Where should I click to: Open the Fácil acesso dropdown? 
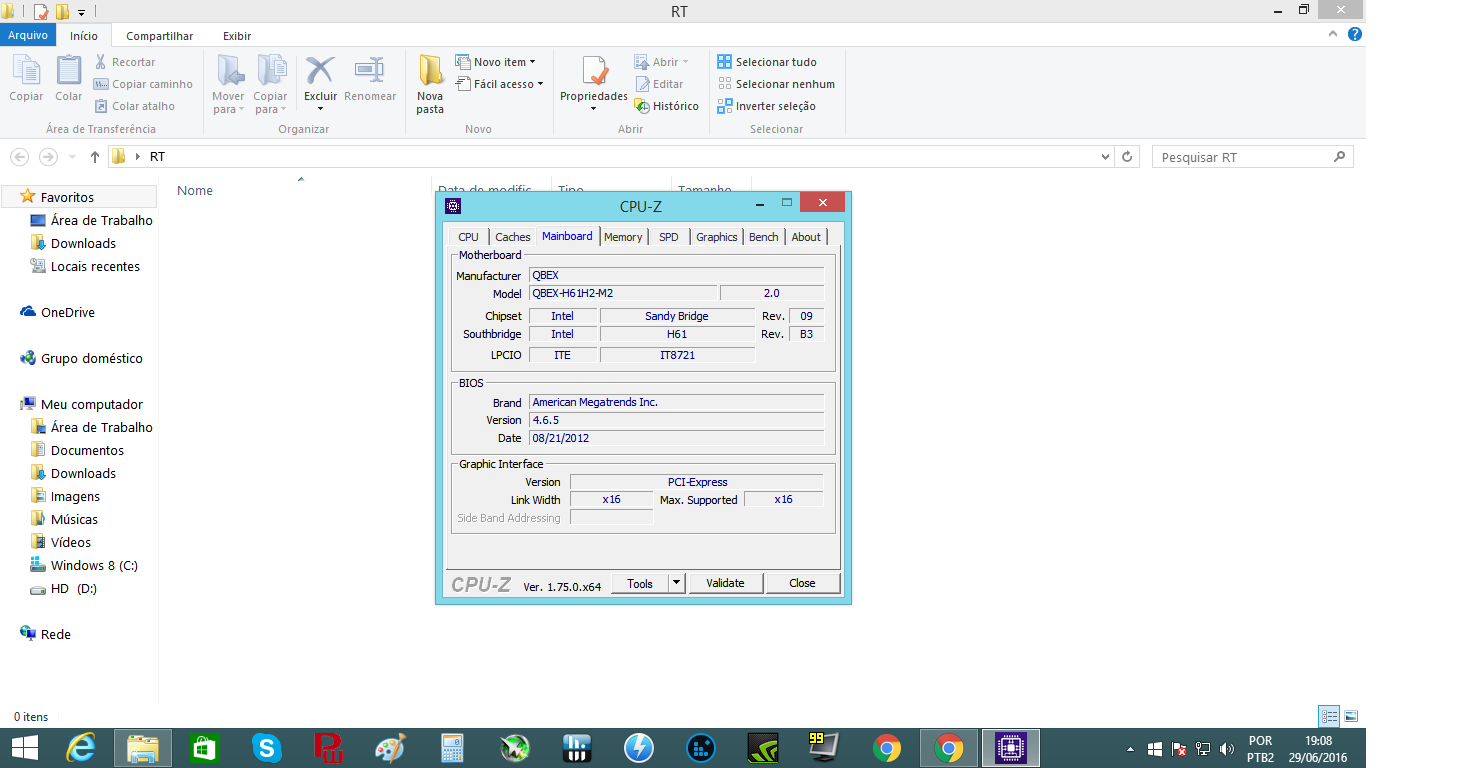click(499, 84)
